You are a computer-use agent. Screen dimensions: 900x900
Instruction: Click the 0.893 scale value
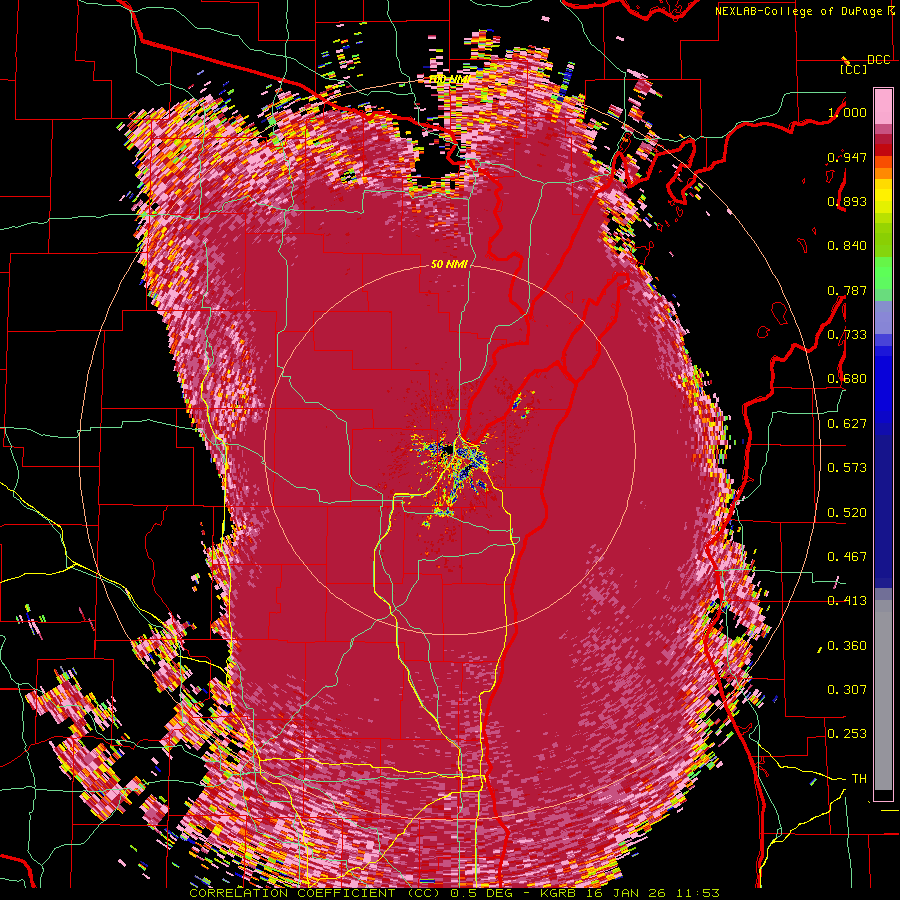847,201
